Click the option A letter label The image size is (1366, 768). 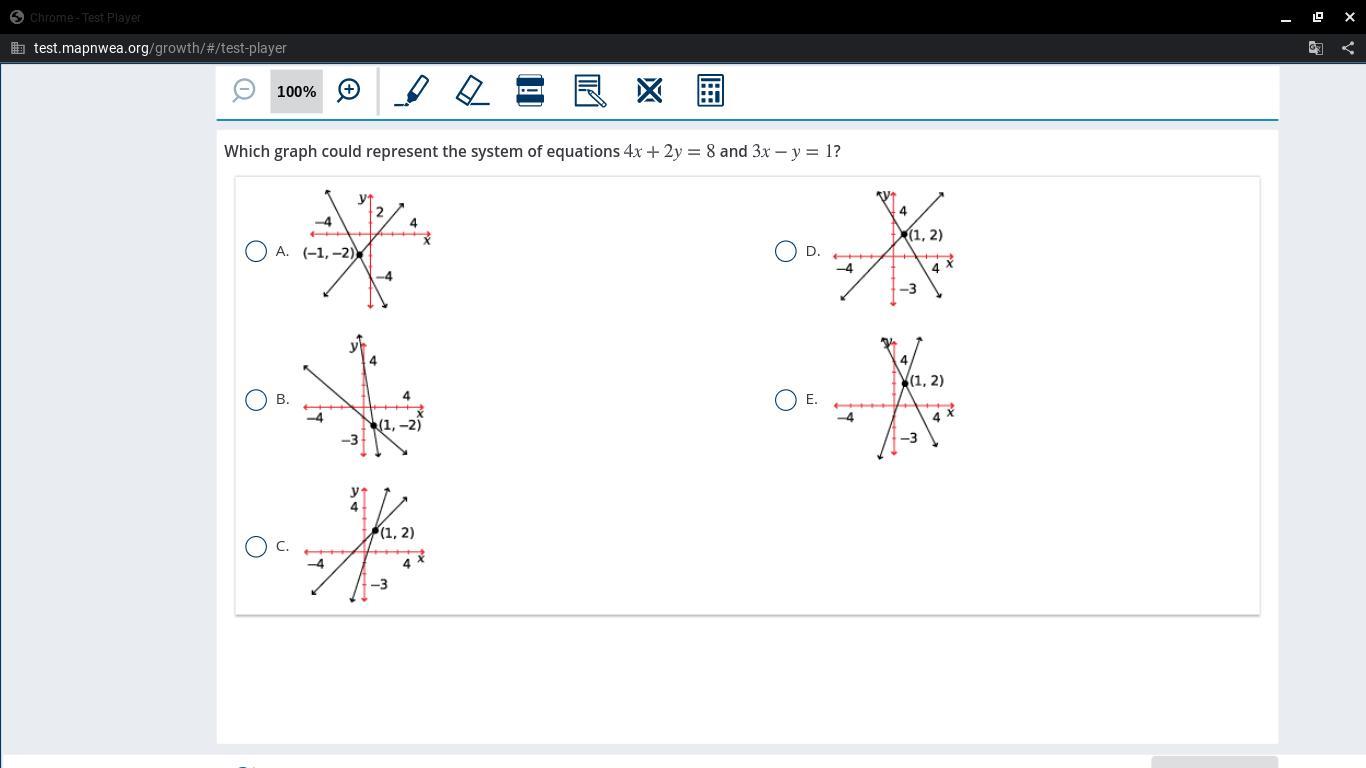(282, 251)
